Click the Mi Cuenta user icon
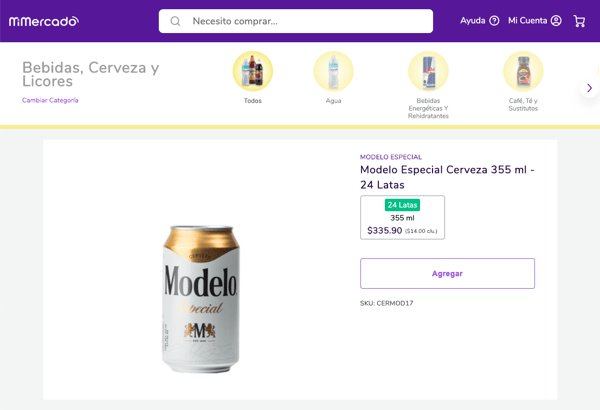Image resolution: width=600 pixels, height=410 pixels. tap(556, 21)
